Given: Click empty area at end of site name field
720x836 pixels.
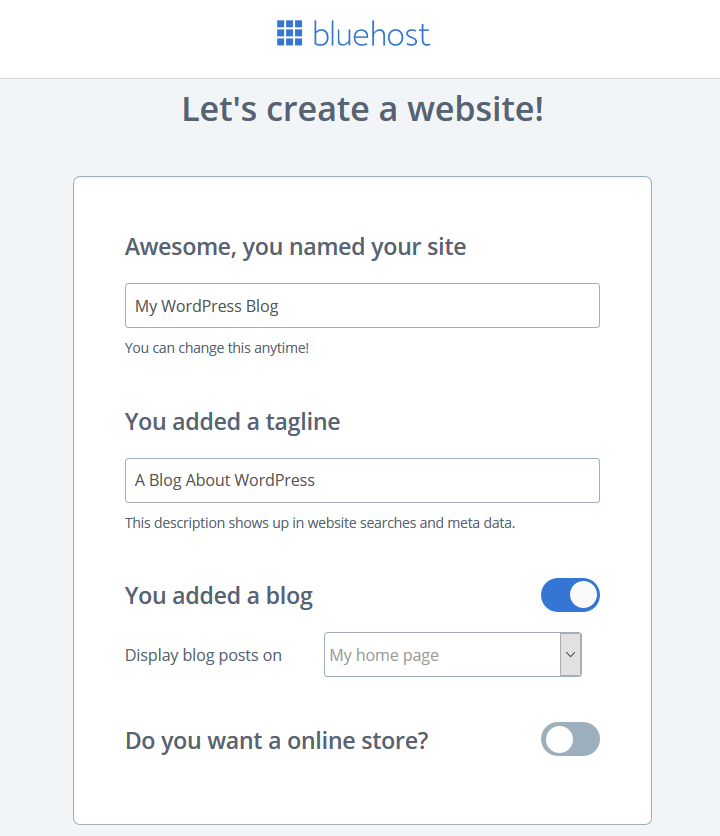Looking at the screenshot, I should [437, 306].
